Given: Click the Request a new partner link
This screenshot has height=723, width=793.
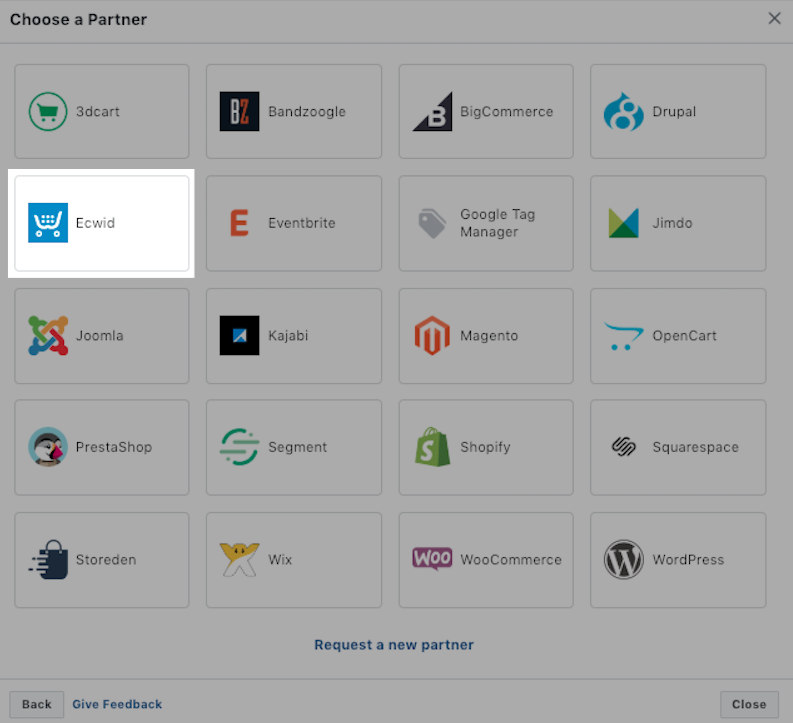Looking at the screenshot, I should point(394,645).
